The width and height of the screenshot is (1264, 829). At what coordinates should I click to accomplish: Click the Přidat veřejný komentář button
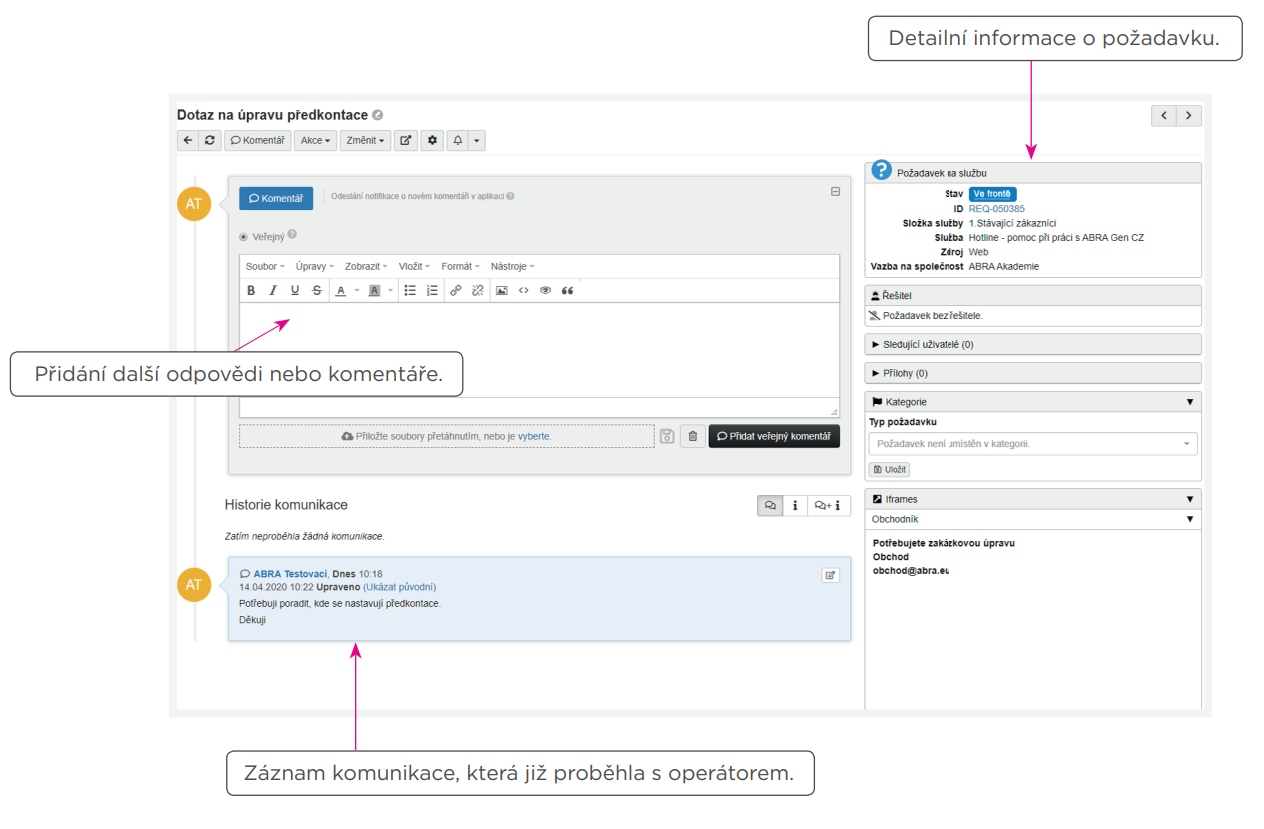click(774, 437)
